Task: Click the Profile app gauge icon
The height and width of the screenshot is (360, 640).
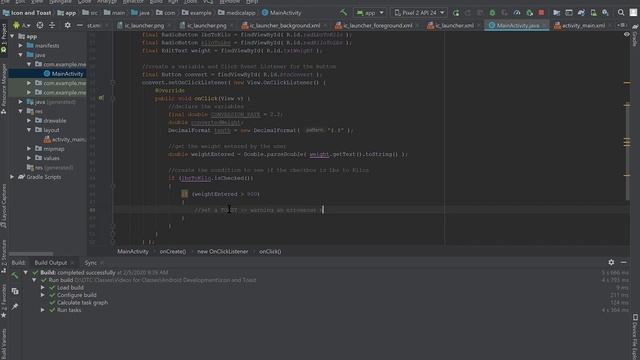Action: click(x=517, y=13)
